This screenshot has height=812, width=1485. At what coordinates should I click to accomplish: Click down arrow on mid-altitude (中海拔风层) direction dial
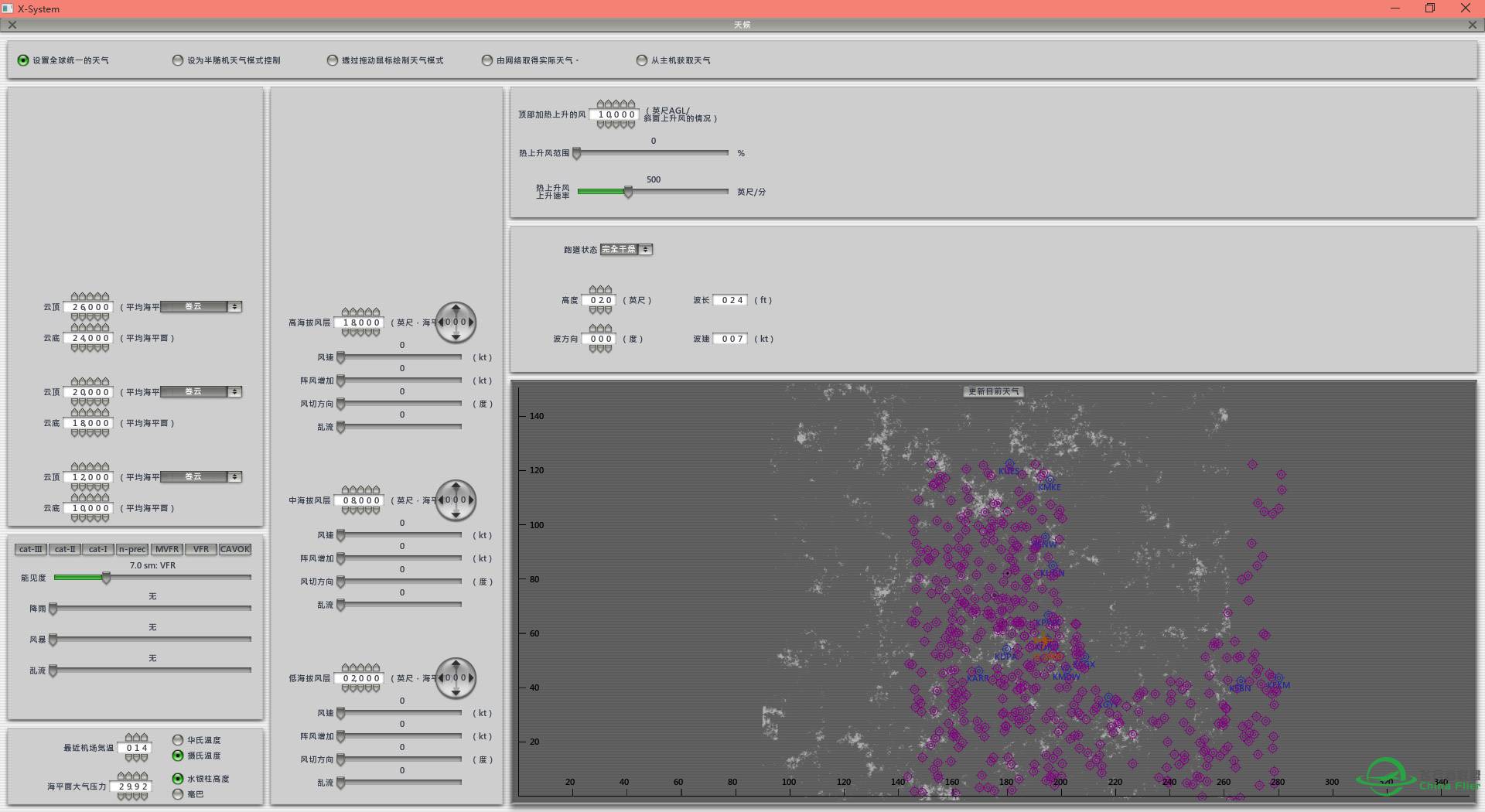(456, 515)
